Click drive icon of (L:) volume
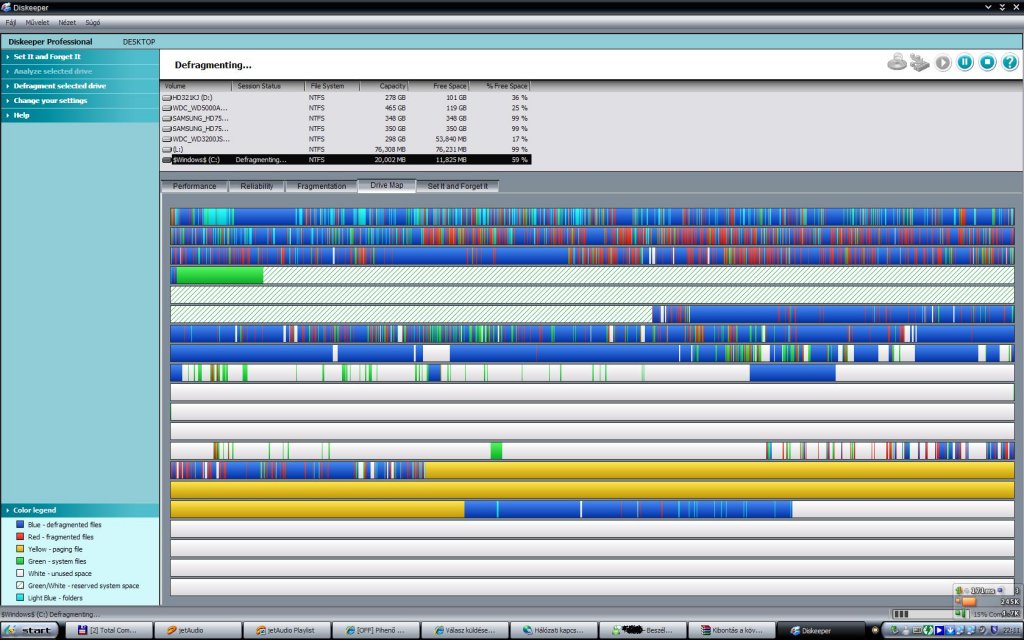This screenshot has height=640, width=1024. pyautogui.click(x=167, y=150)
